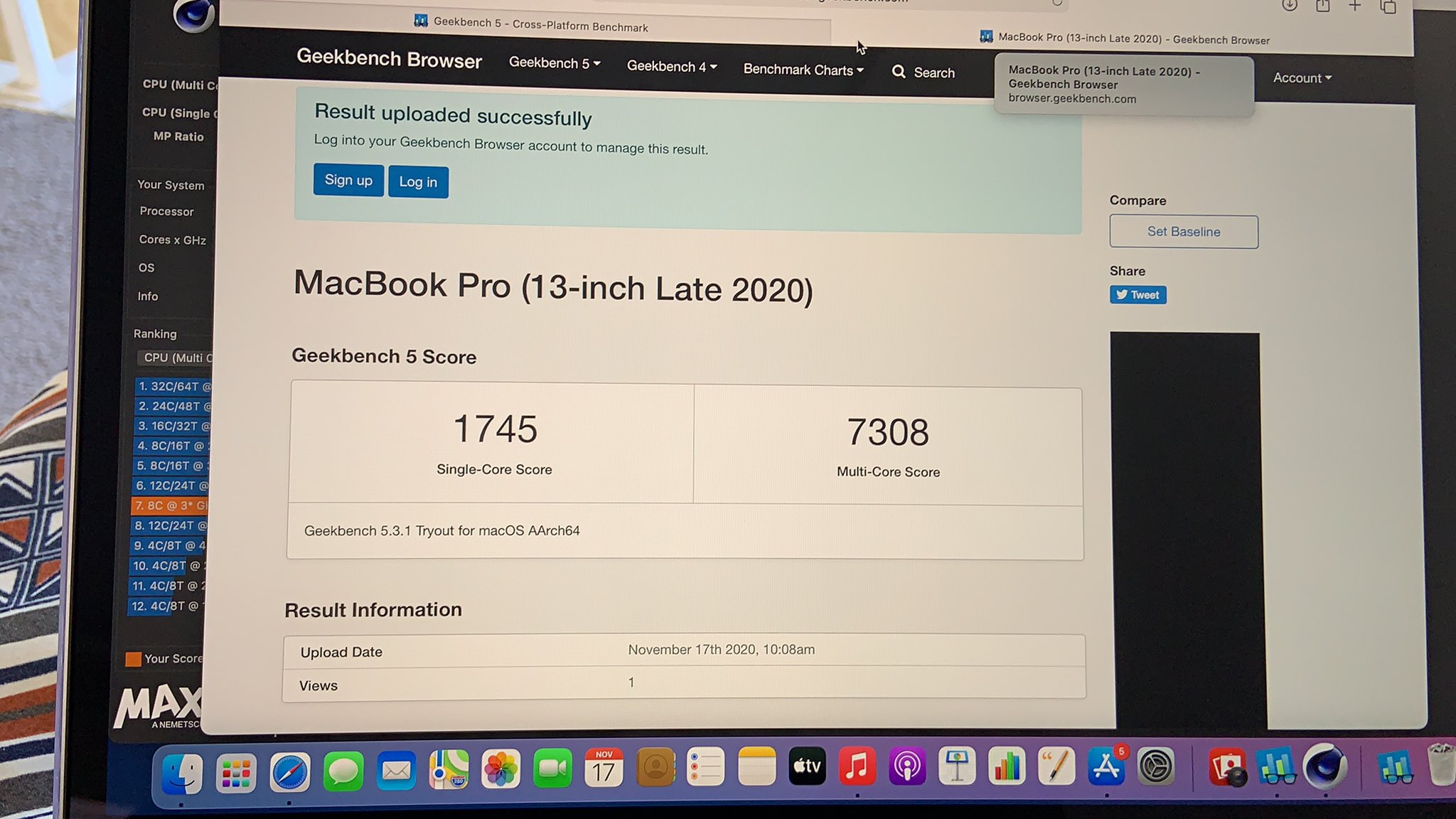Image resolution: width=1456 pixels, height=819 pixels.
Task: Click the Search magnifier in Geekbench navbar
Action: pyautogui.click(x=899, y=72)
